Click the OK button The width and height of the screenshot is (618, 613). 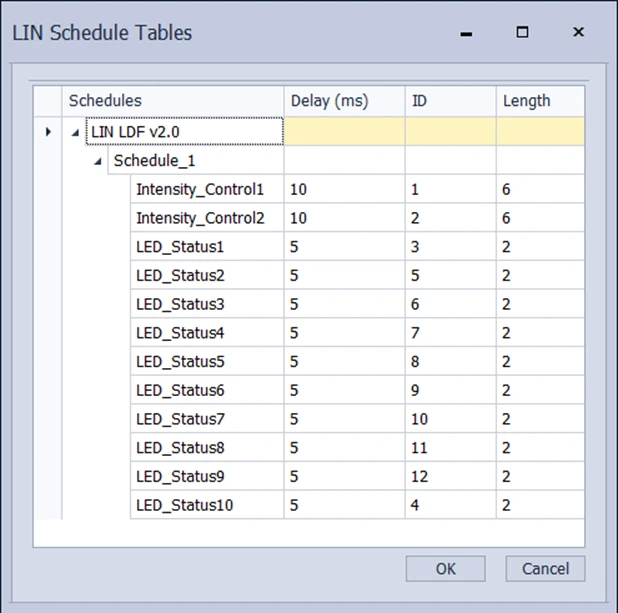pyautogui.click(x=445, y=569)
